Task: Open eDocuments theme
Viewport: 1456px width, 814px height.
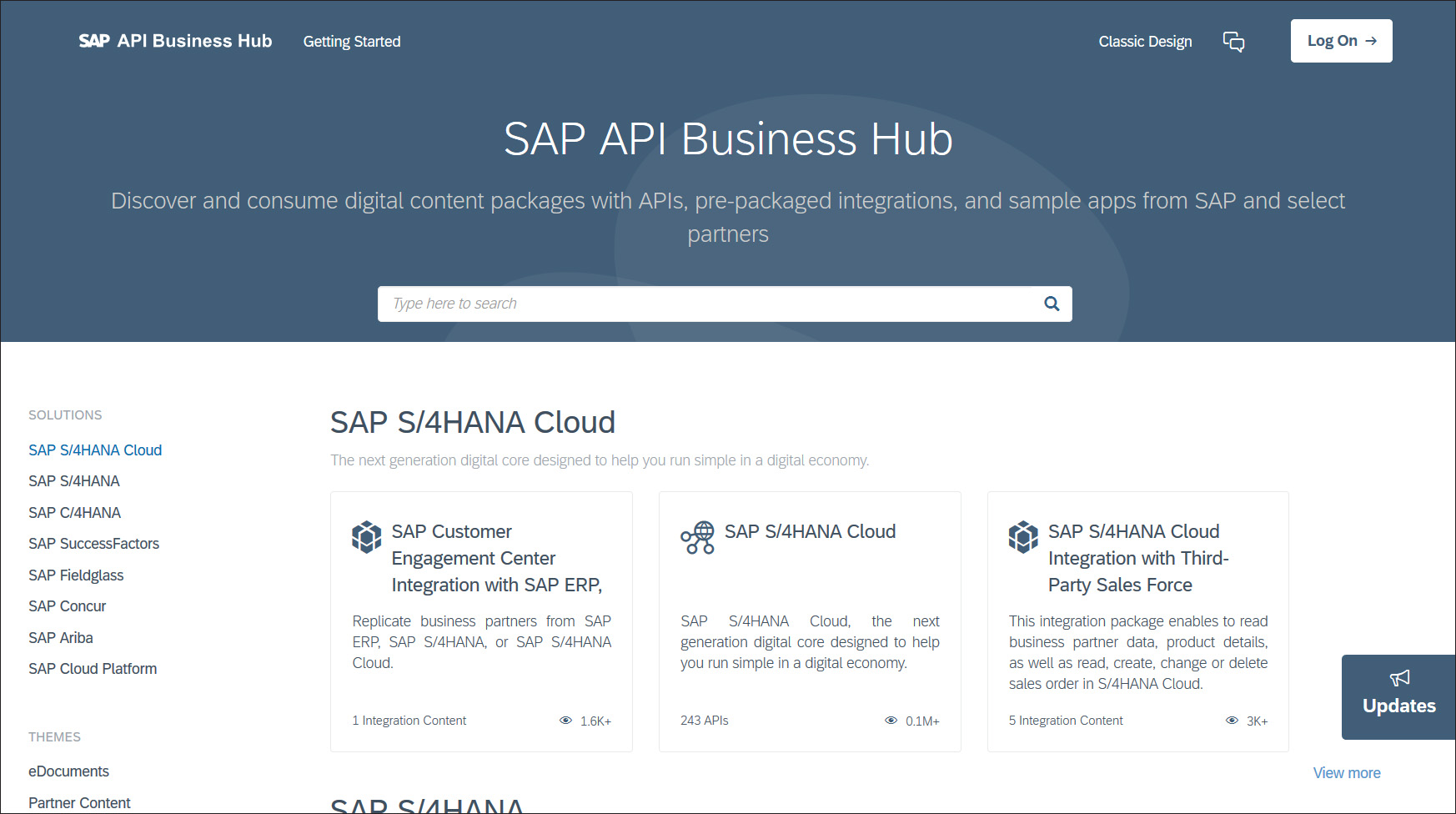Action: click(68, 771)
